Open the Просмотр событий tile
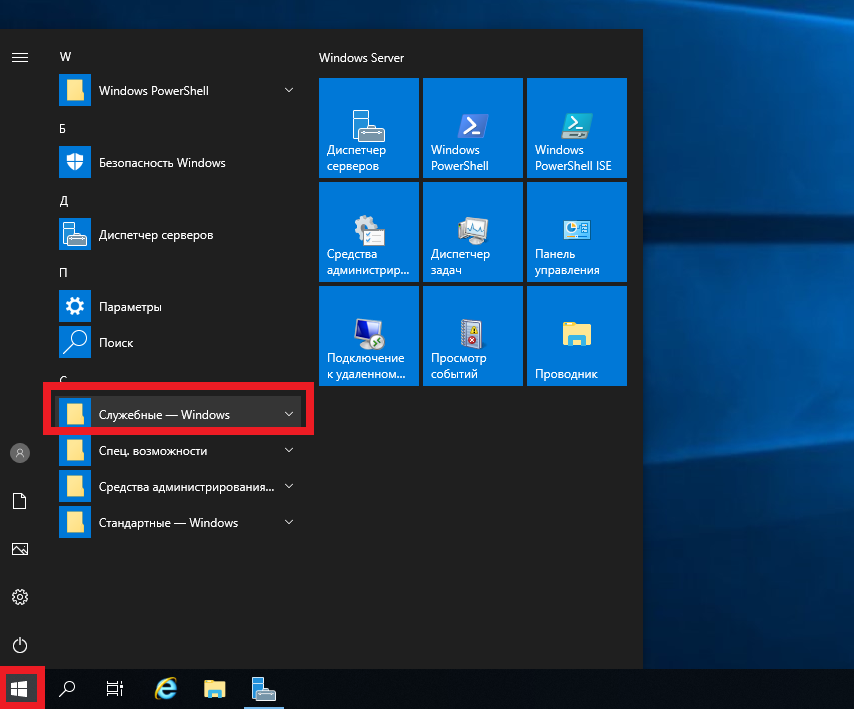854x709 pixels. (x=473, y=336)
